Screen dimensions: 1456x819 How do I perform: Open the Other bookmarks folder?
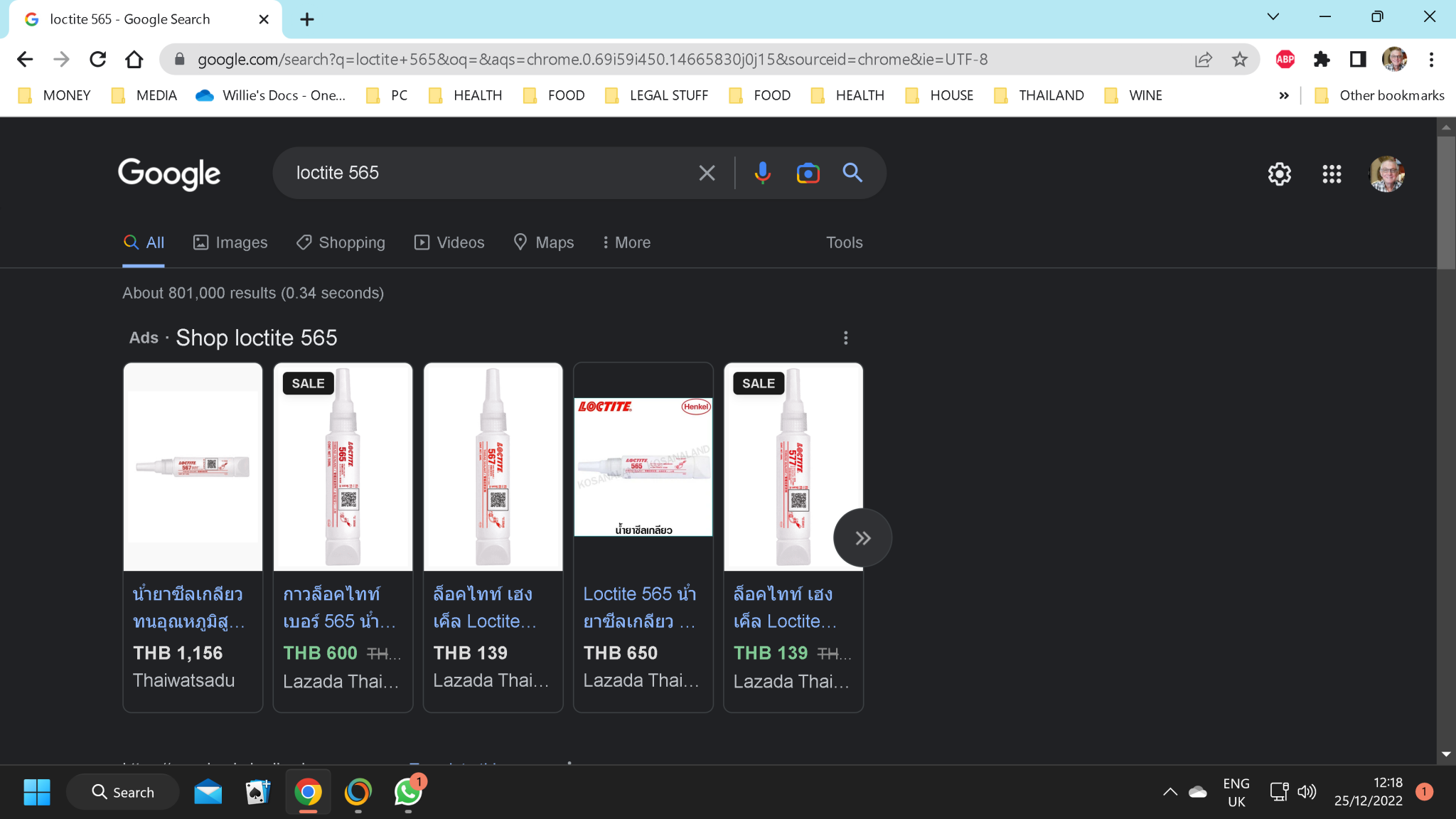click(1379, 95)
